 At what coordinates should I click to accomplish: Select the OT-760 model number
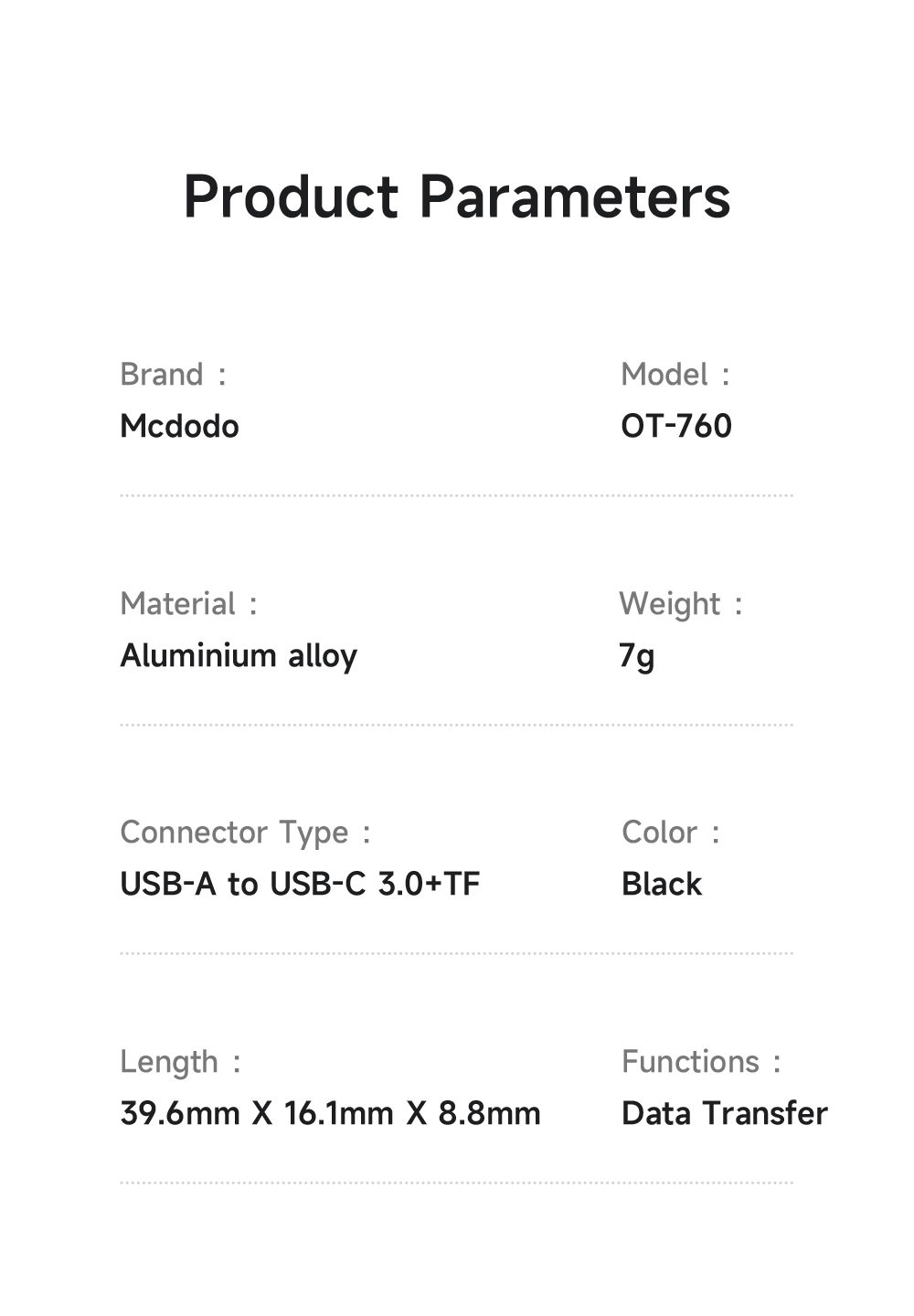pyautogui.click(x=676, y=426)
